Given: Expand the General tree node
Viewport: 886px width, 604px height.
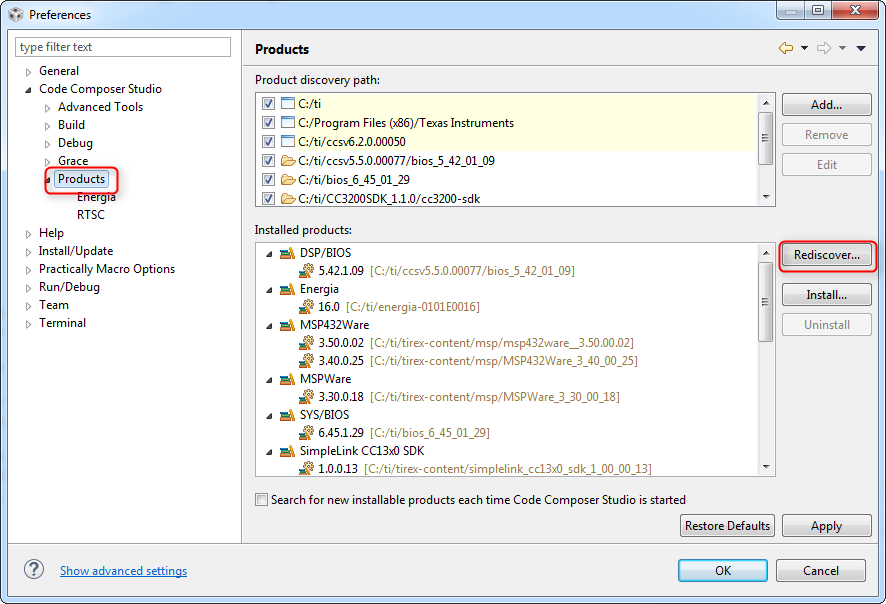Looking at the screenshot, I should pyautogui.click(x=28, y=72).
